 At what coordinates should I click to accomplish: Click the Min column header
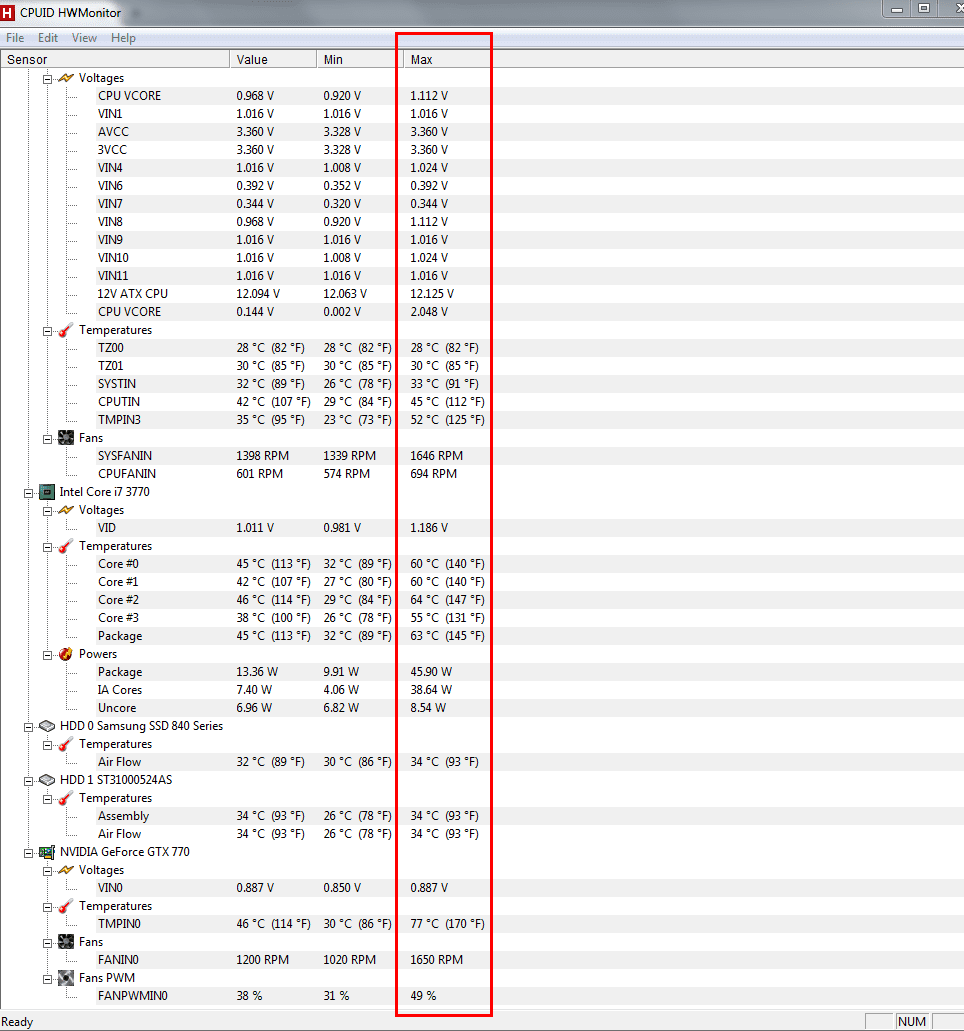[359, 59]
